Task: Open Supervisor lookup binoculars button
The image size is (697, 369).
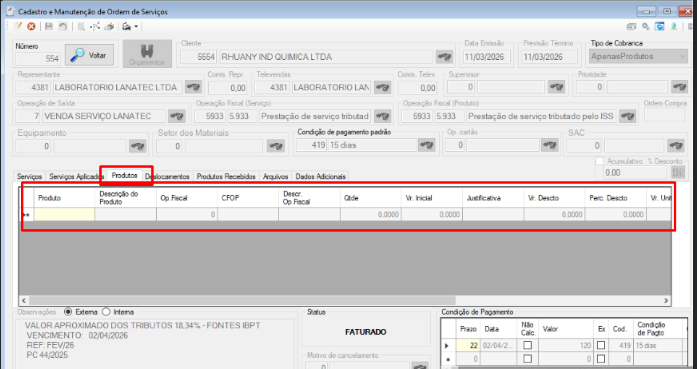Action: point(557,87)
